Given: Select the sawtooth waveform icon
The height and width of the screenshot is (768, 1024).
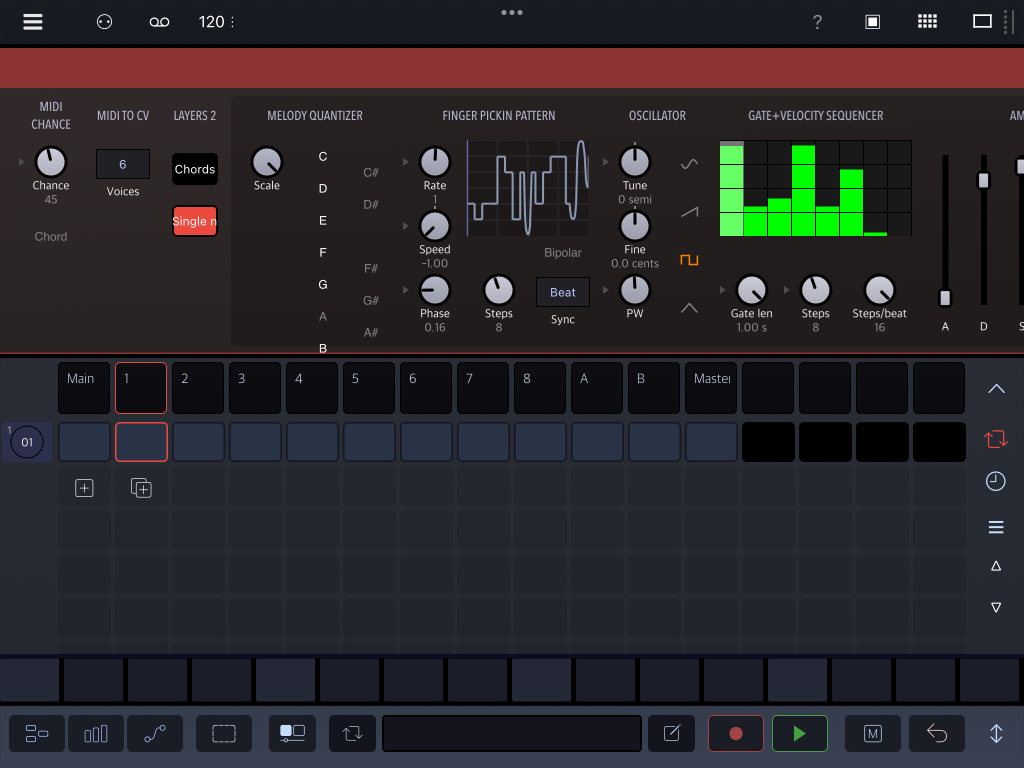Looking at the screenshot, I should pyautogui.click(x=689, y=212).
